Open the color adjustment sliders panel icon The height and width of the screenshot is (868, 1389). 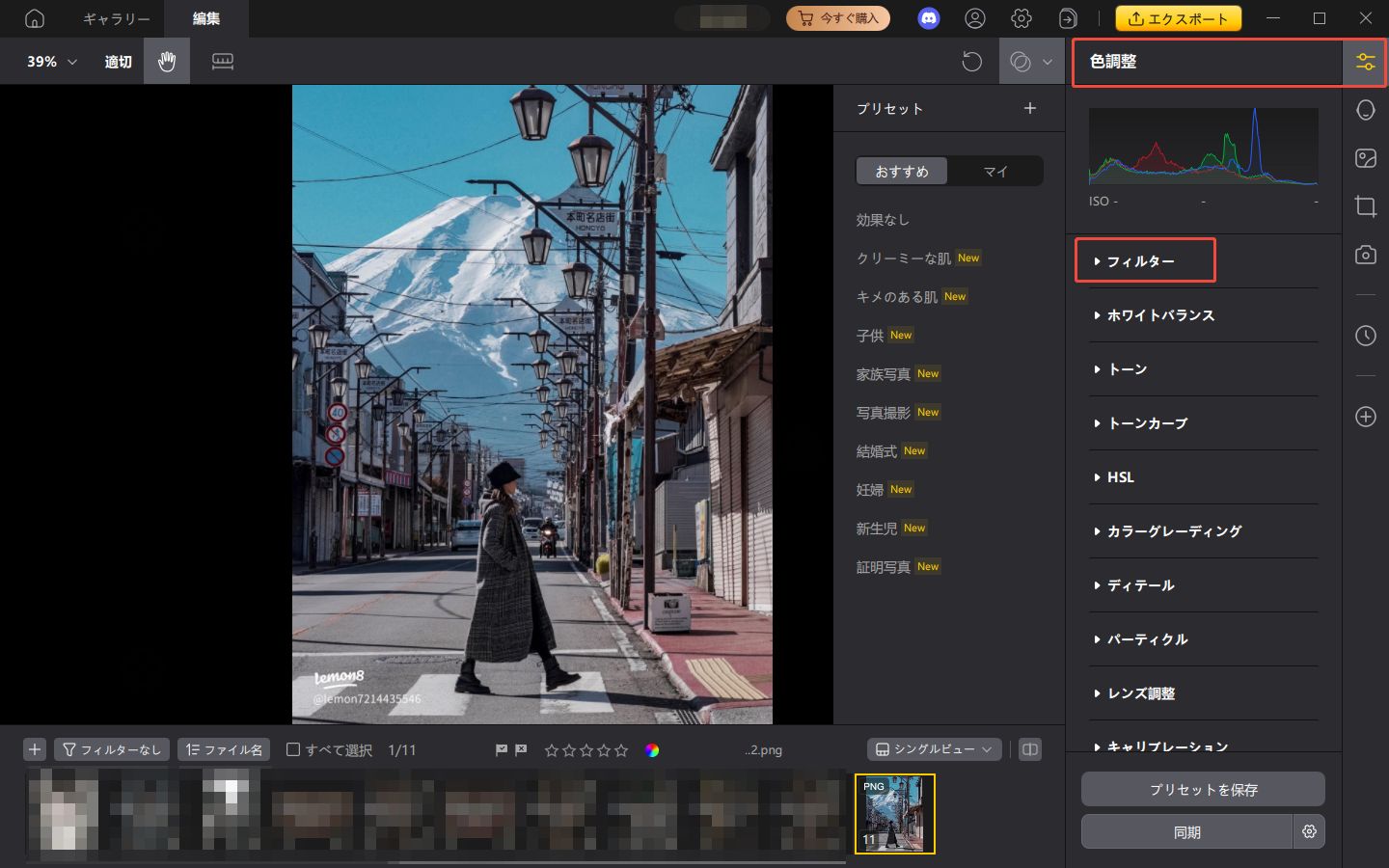click(x=1365, y=62)
